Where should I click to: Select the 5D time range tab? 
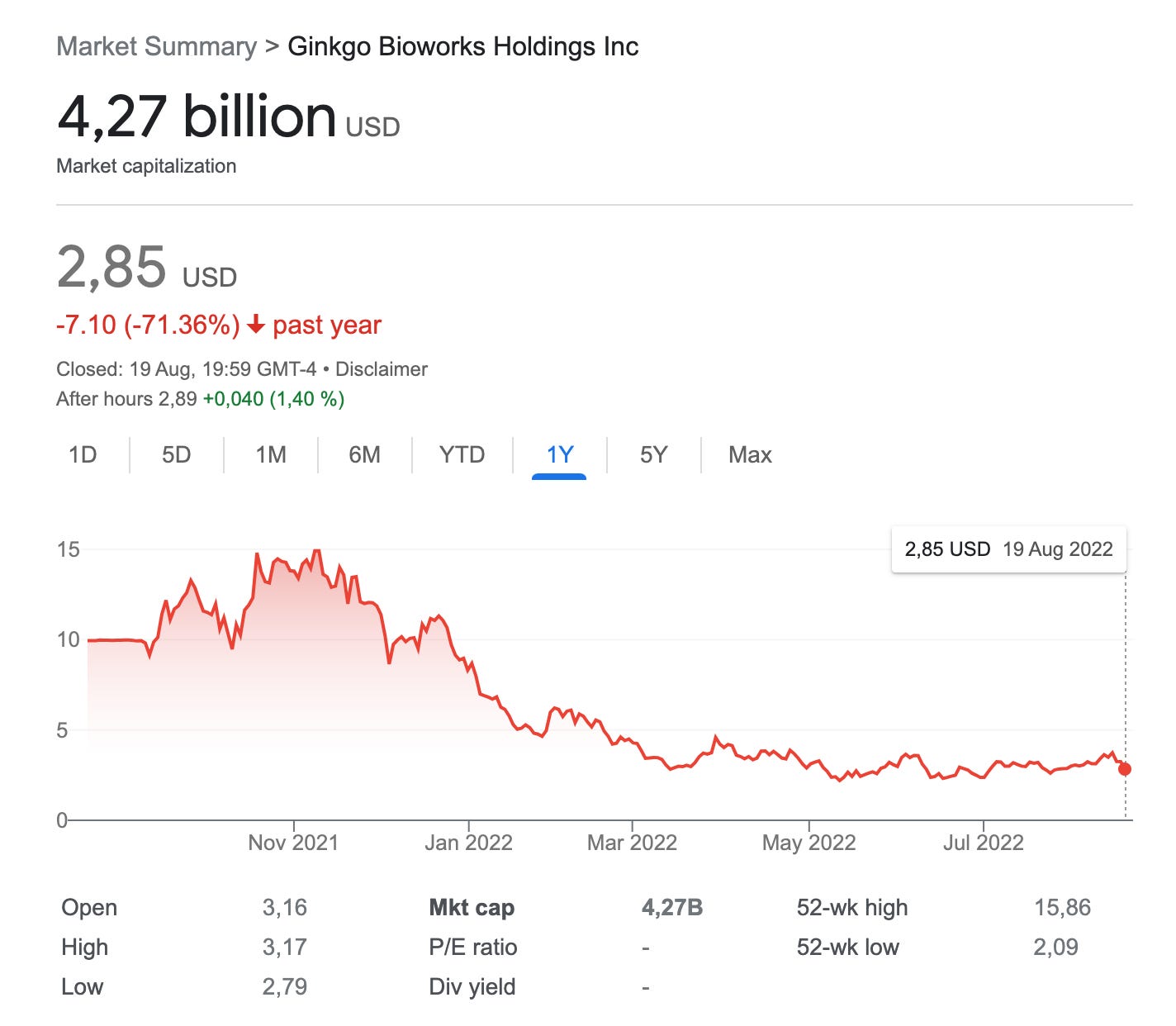tap(176, 454)
